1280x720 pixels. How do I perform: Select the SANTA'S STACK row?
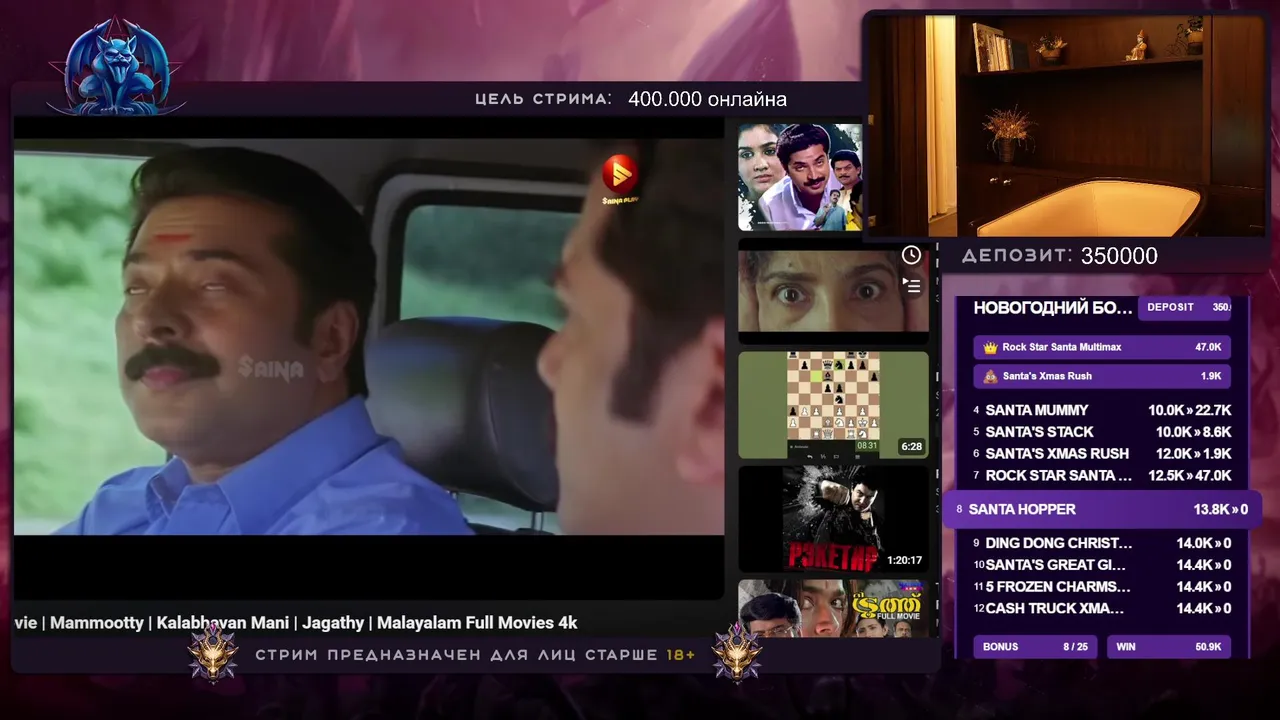coord(1102,432)
